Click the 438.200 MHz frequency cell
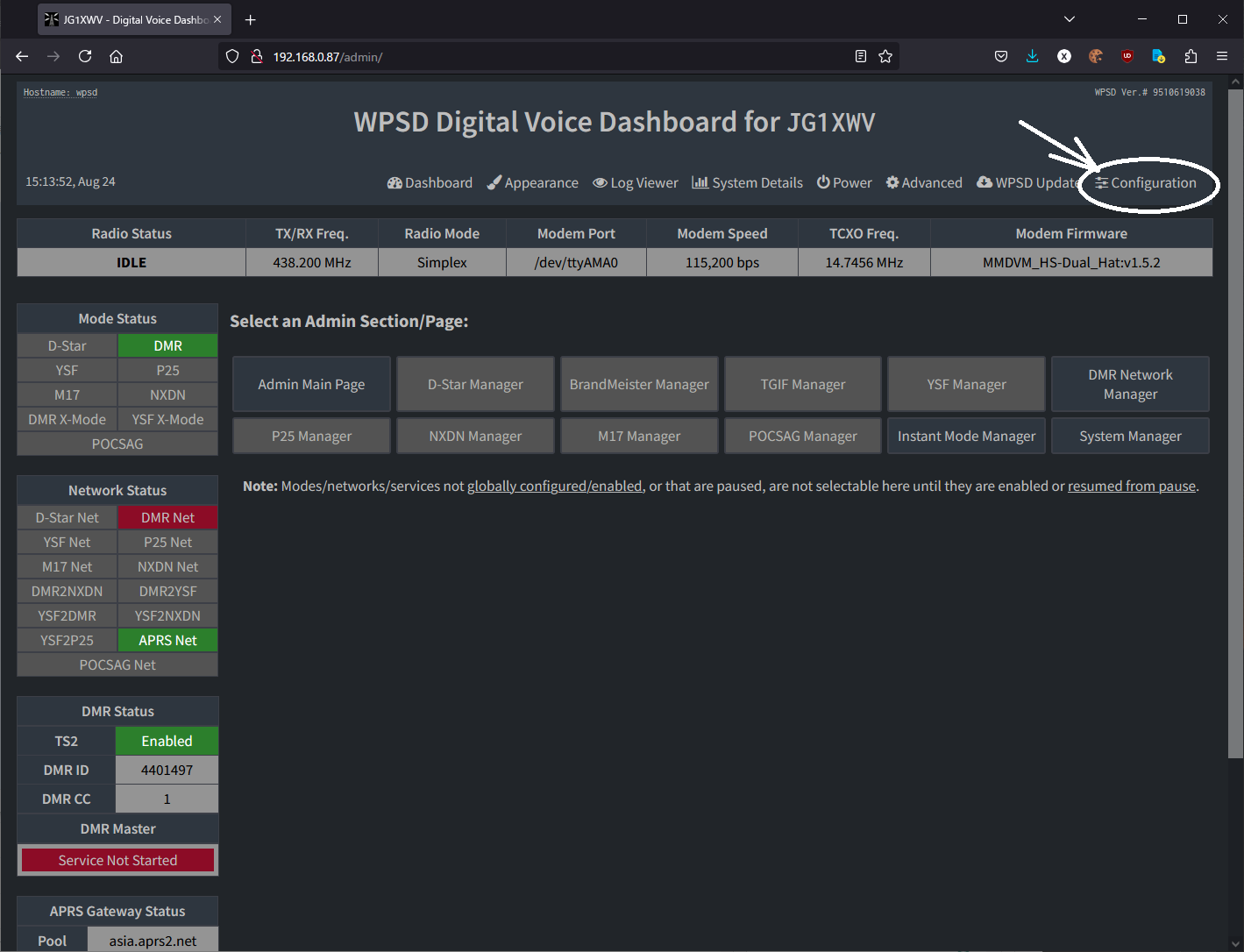 (312, 262)
